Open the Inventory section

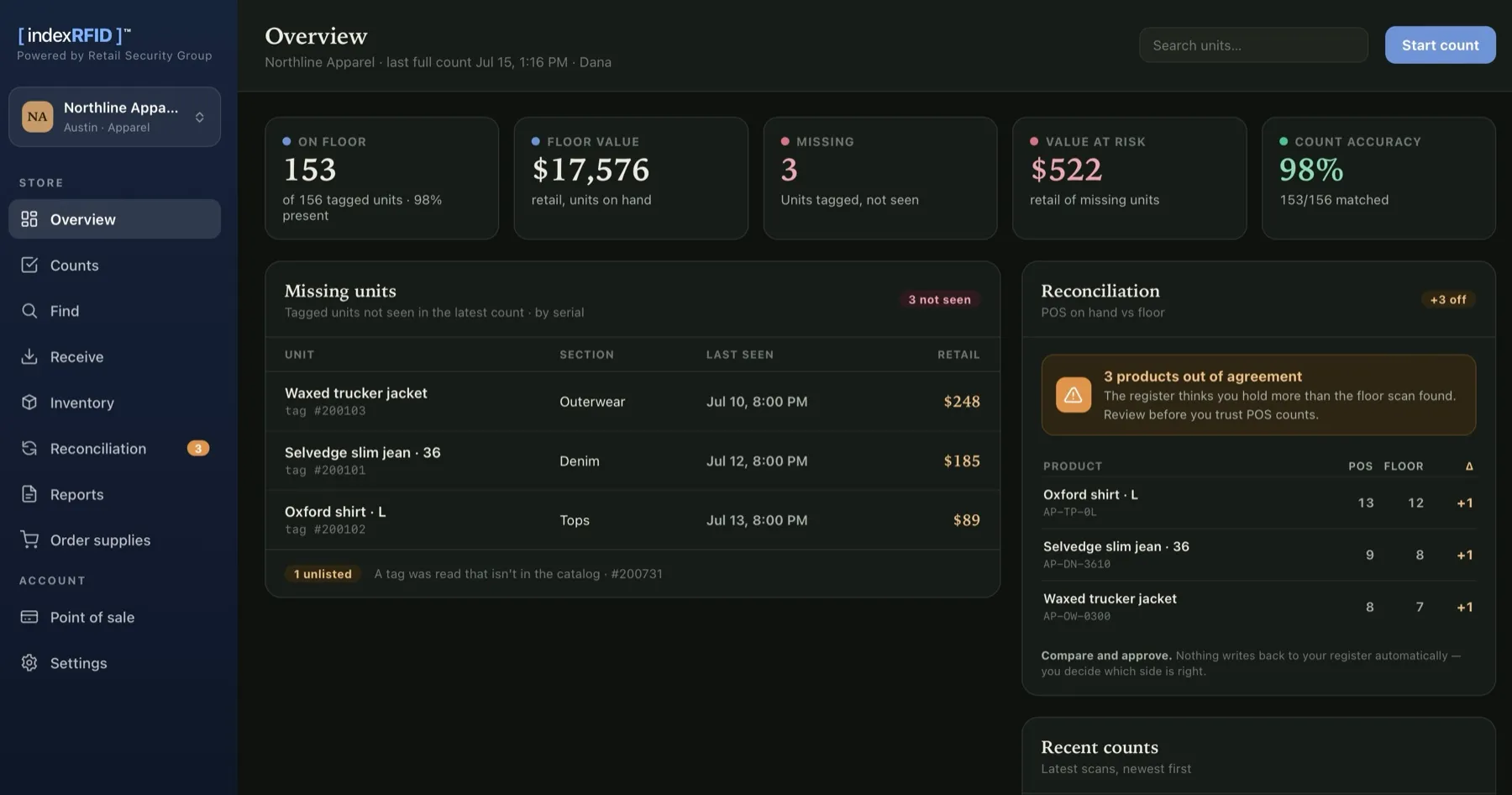(x=115, y=403)
